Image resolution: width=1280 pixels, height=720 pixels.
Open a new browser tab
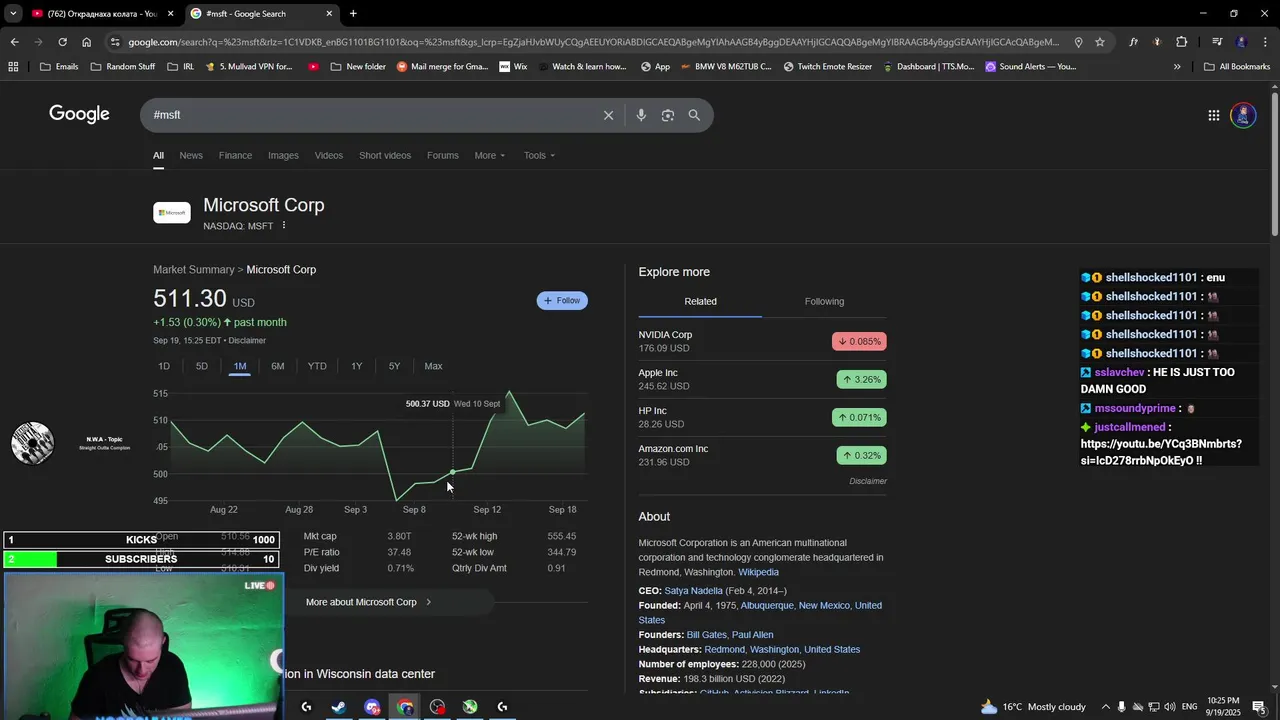click(353, 14)
